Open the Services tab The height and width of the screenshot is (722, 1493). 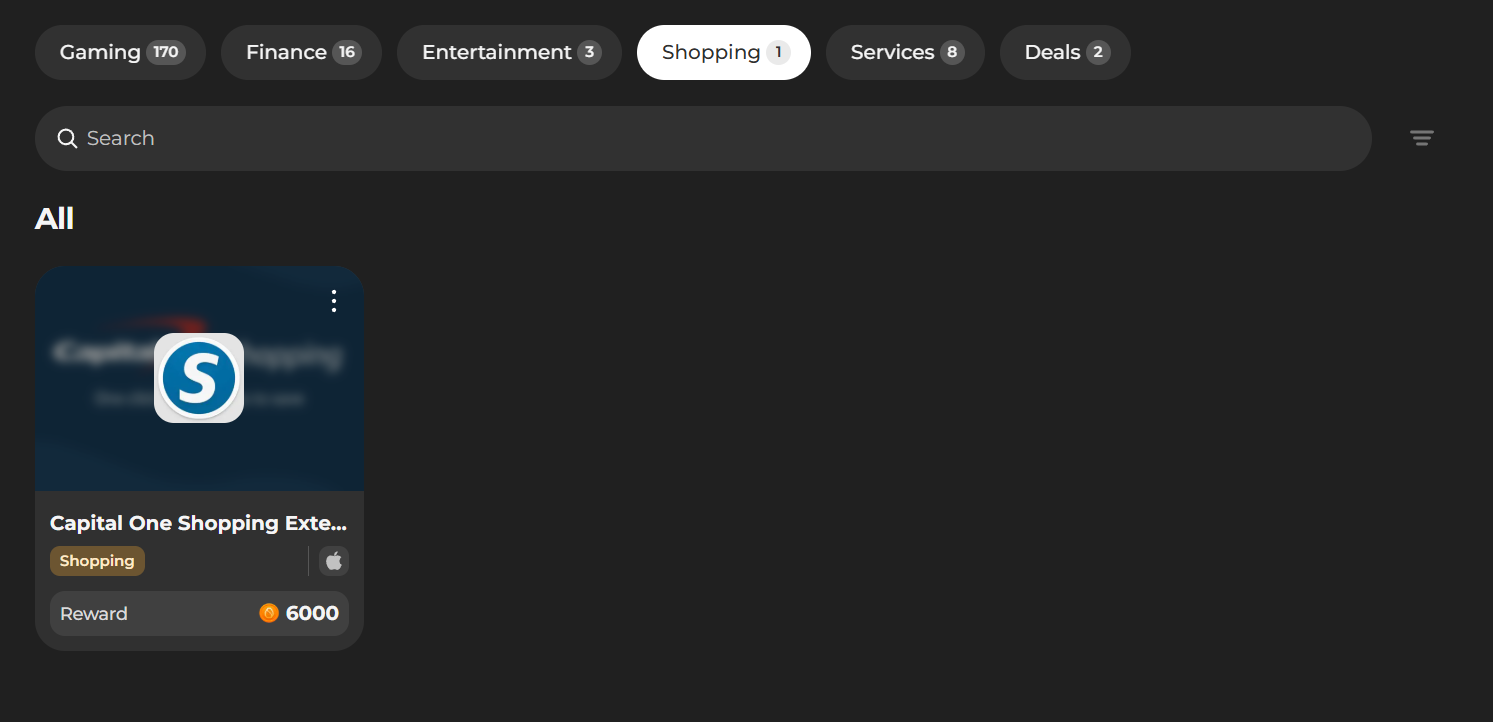click(905, 52)
